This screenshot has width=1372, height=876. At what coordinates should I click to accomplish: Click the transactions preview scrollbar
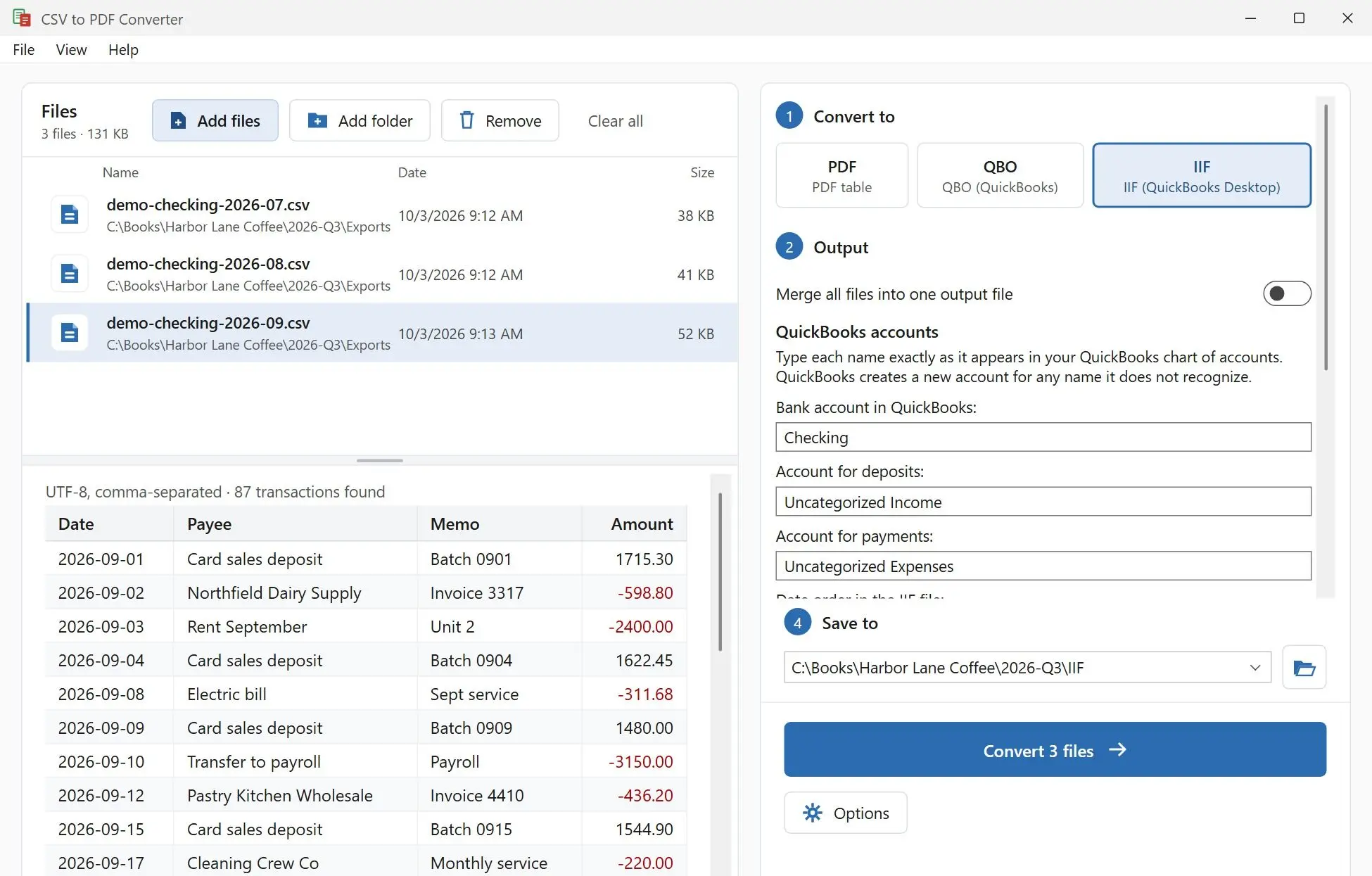720,571
